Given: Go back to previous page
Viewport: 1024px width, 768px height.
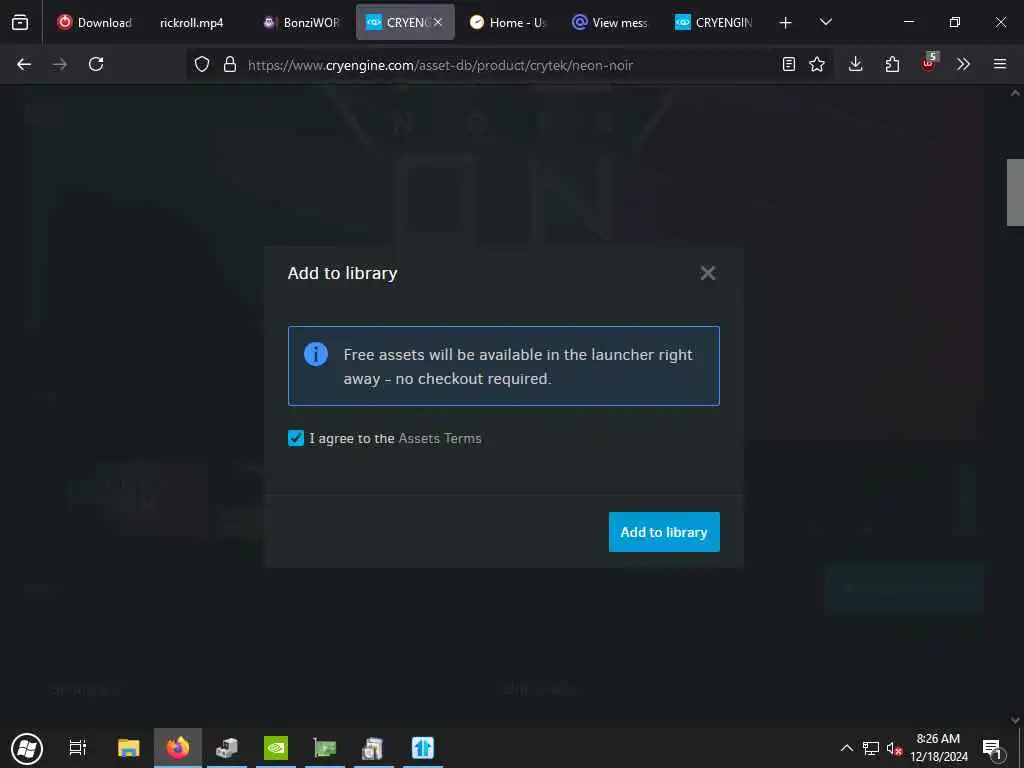Looking at the screenshot, I should (x=24, y=64).
